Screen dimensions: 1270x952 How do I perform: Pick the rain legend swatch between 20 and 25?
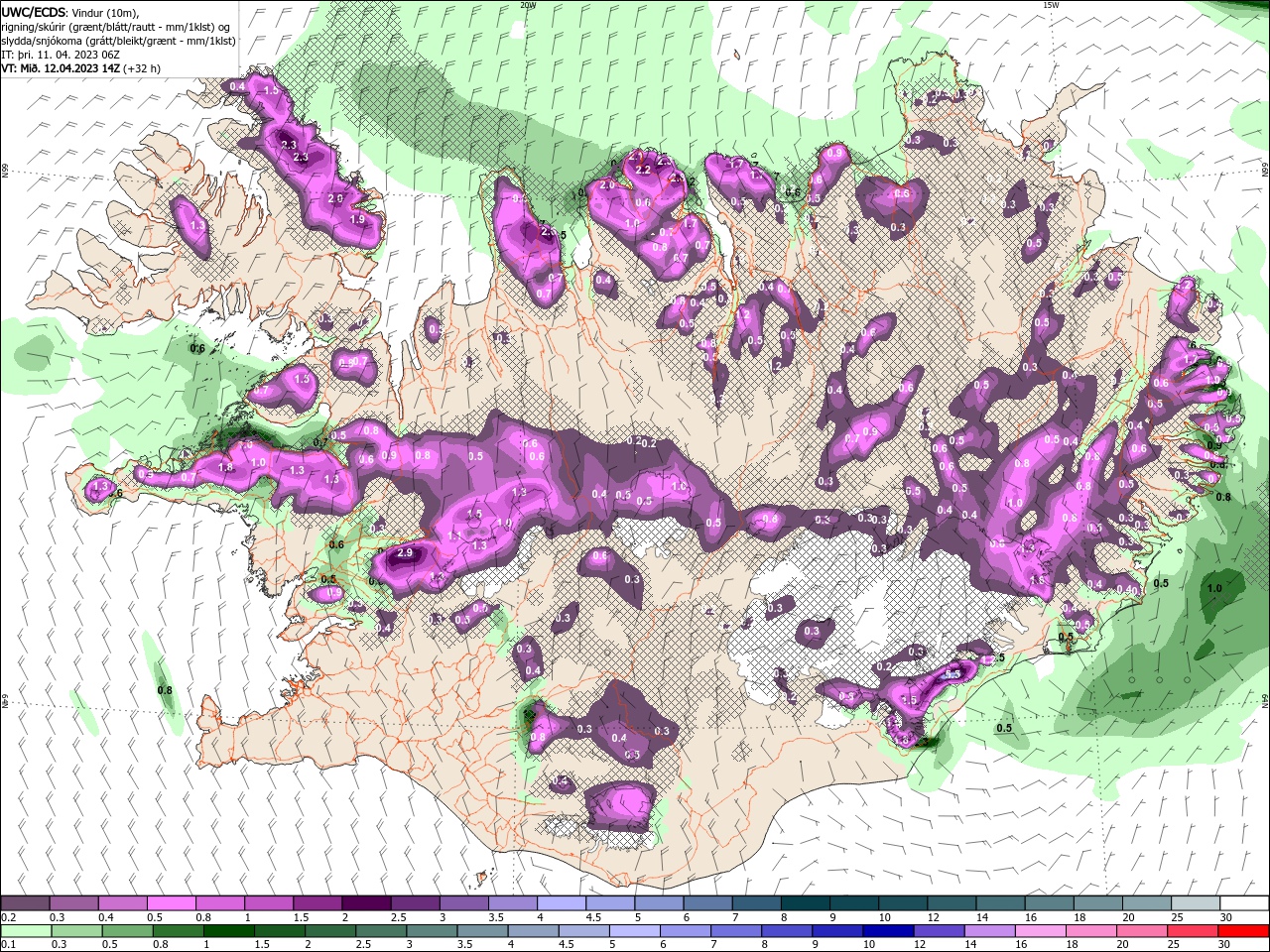point(1140,931)
